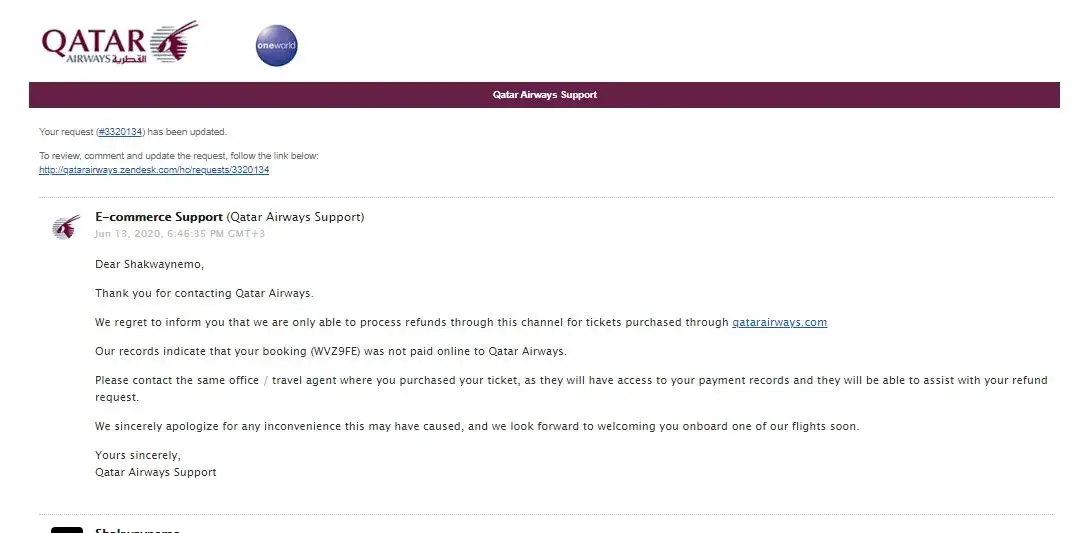Click the maroon Qatar Airways Support banner
The width and height of the screenshot is (1075, 533).
pyautogui.click(x=544, y=95)
